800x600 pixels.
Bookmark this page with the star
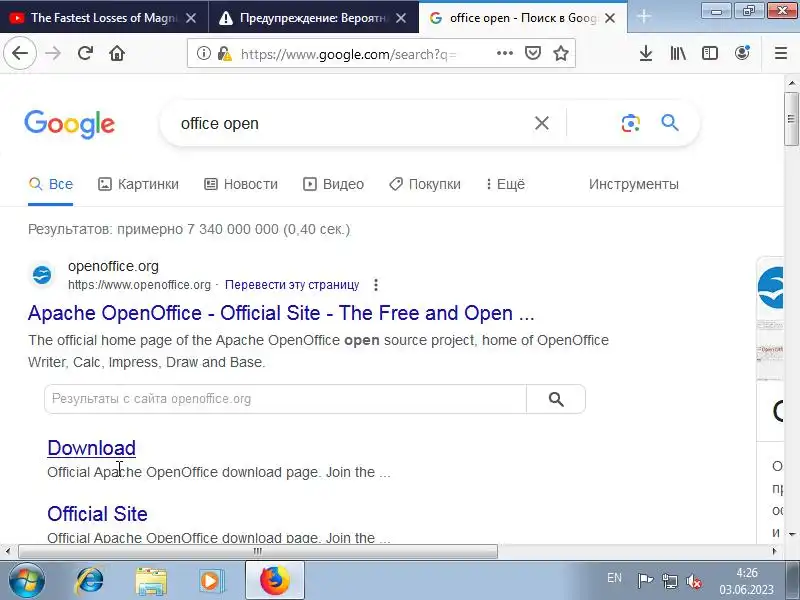point(561,53)
